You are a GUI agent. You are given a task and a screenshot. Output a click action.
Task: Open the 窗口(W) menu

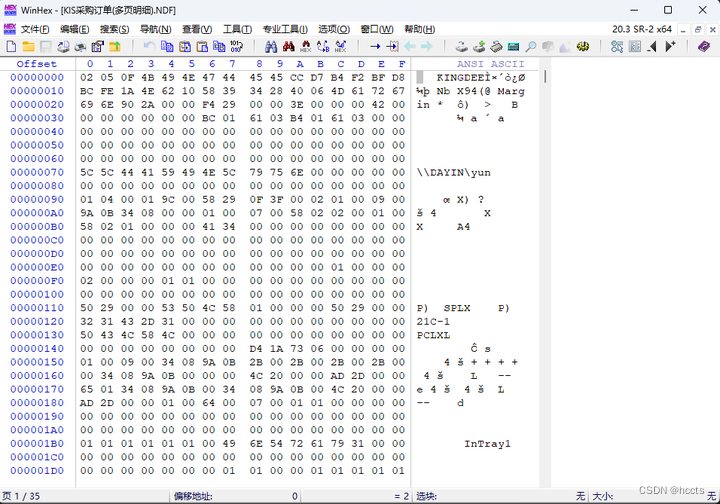(x=377, y=29)
